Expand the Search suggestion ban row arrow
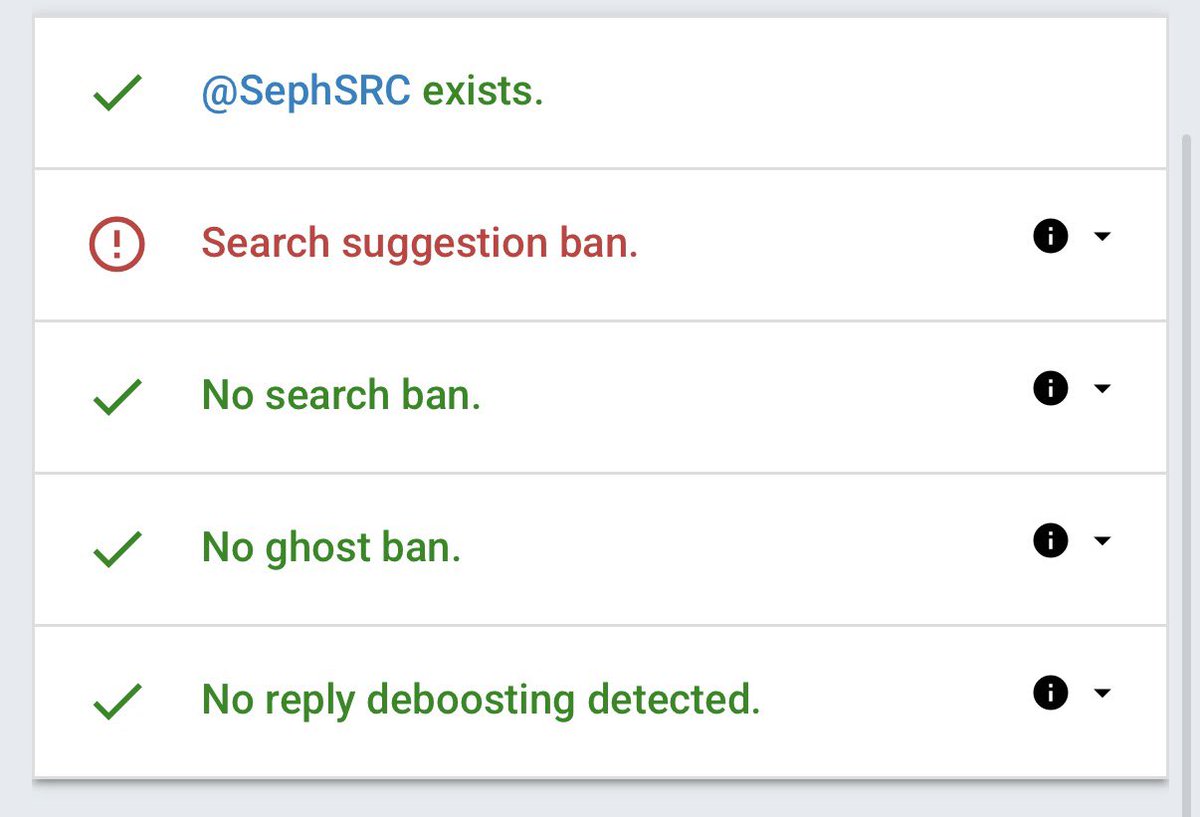This screenshot has width=1200, height=817. coord(1102,237)
